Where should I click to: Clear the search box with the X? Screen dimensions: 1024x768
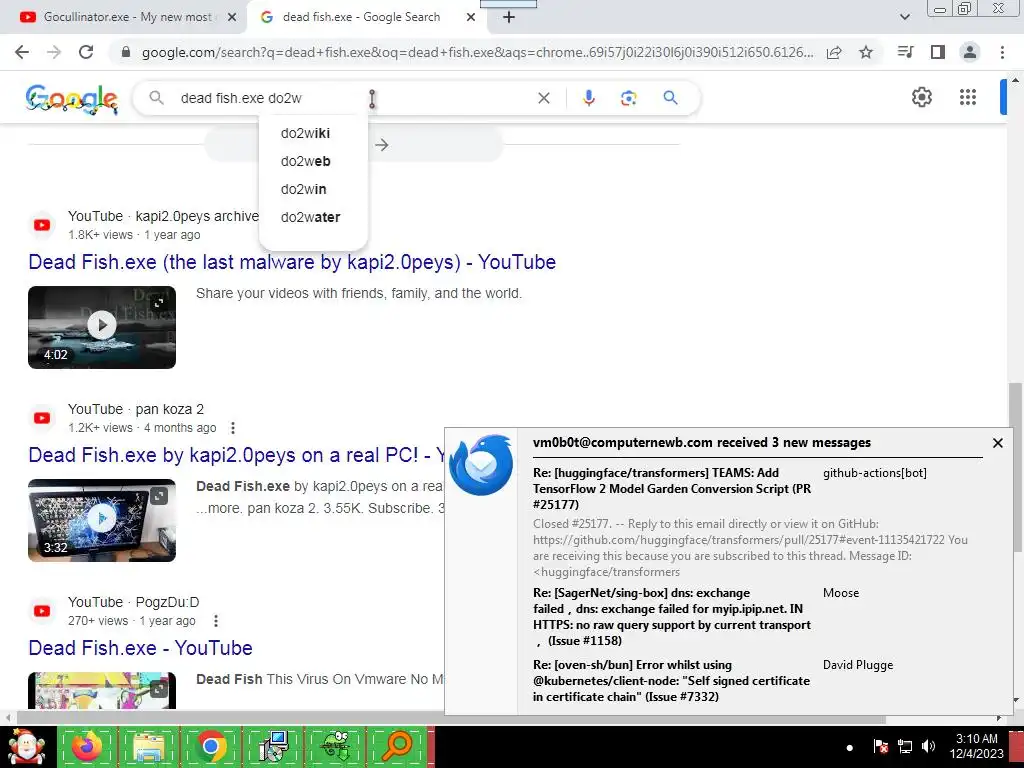tap(543, 98)
